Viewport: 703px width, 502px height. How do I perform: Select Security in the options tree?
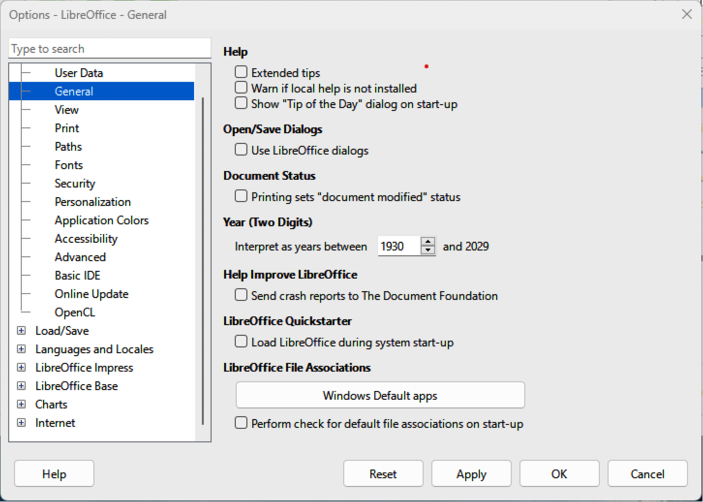(x=75, y=184)
